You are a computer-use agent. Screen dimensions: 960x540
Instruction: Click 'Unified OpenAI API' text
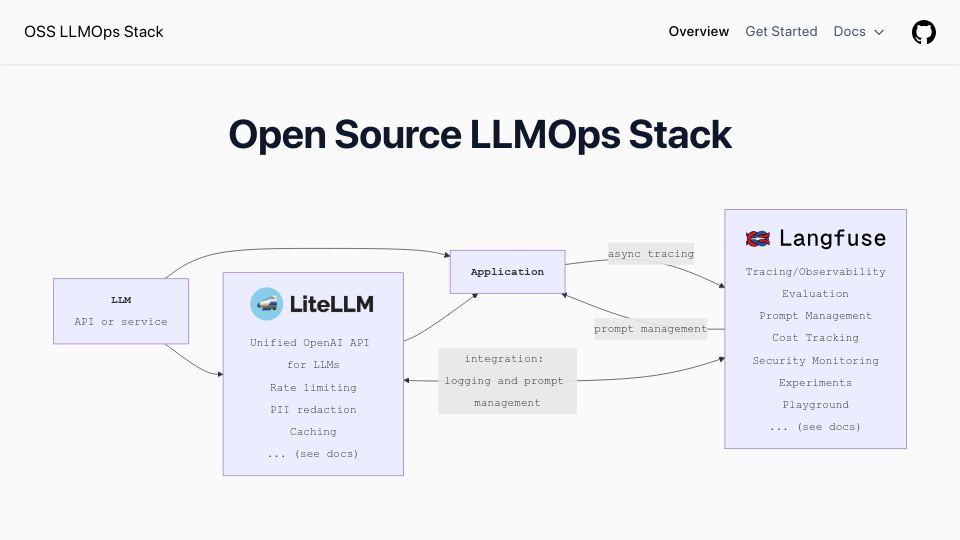coord(310,343)
